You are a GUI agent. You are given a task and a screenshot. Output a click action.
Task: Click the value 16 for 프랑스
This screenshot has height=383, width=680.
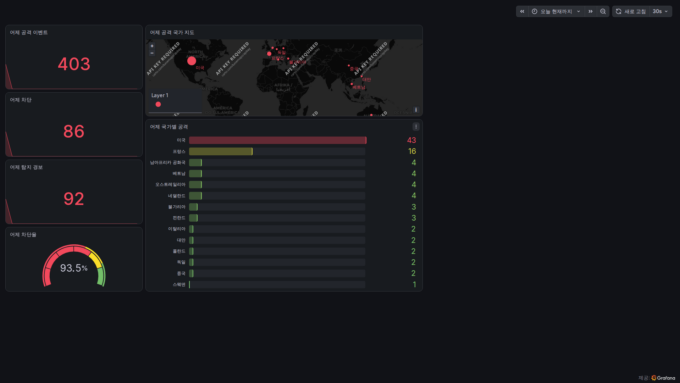pyautogui.click(x=412, y=151)
